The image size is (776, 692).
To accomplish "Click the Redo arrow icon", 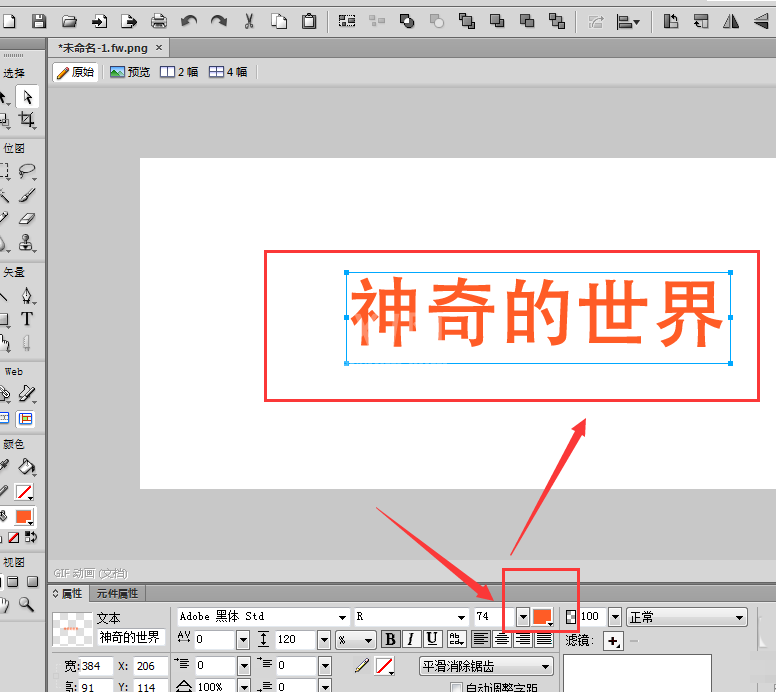I will point(219,21).
